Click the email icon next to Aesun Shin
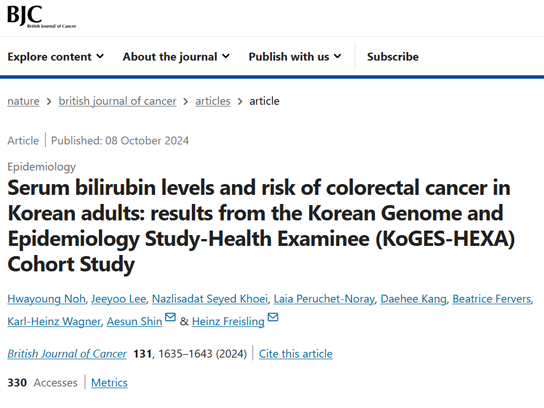 [170, 317]
